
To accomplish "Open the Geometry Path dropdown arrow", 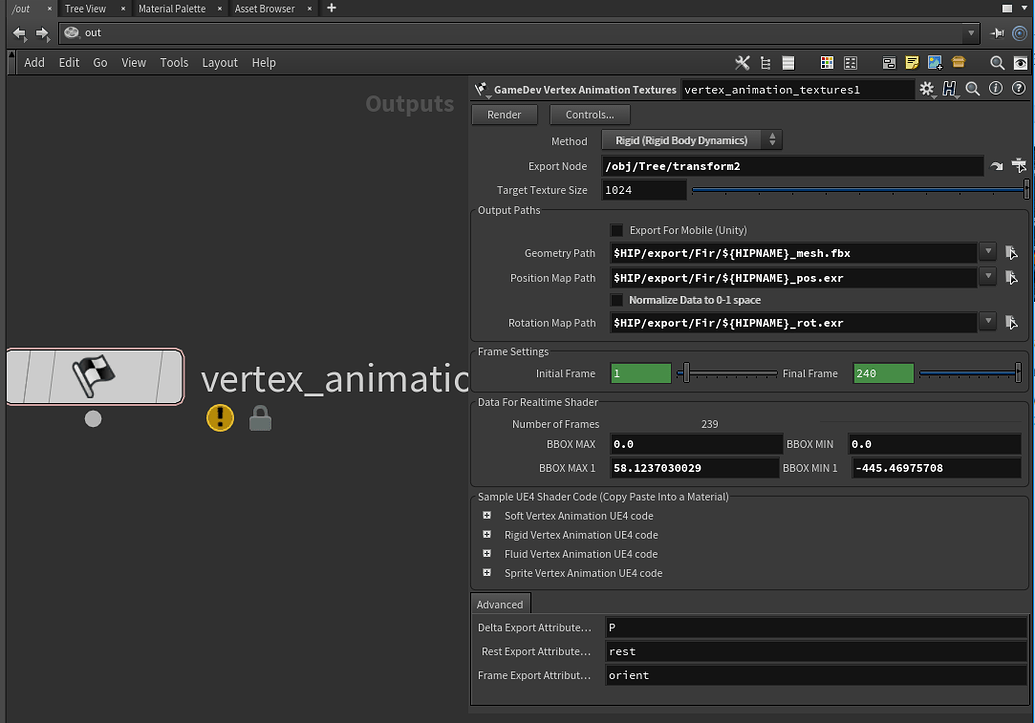I will click(x=987, y=252).
